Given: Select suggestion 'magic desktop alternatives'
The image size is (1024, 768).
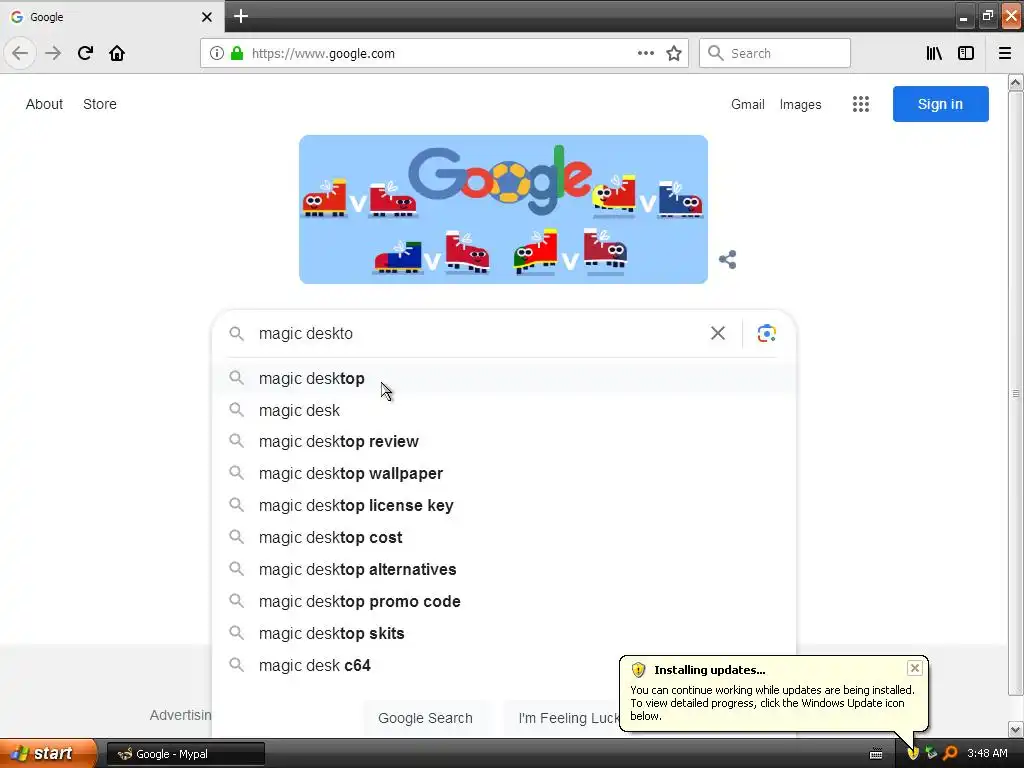Looking at the screenshot, I should [x=504, y=569].
